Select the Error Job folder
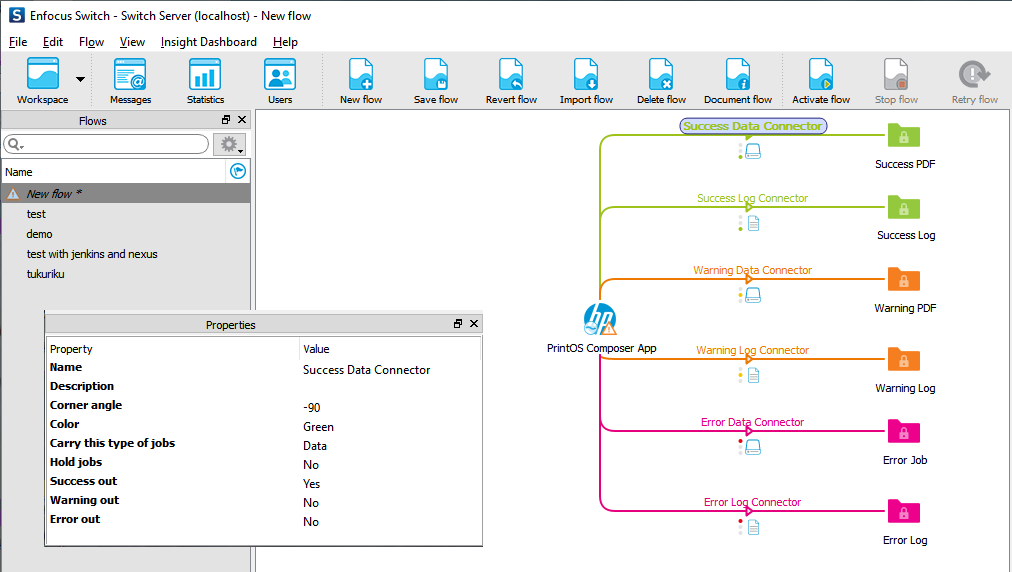This screenshot has height=572, width=1012. (904, 431)
